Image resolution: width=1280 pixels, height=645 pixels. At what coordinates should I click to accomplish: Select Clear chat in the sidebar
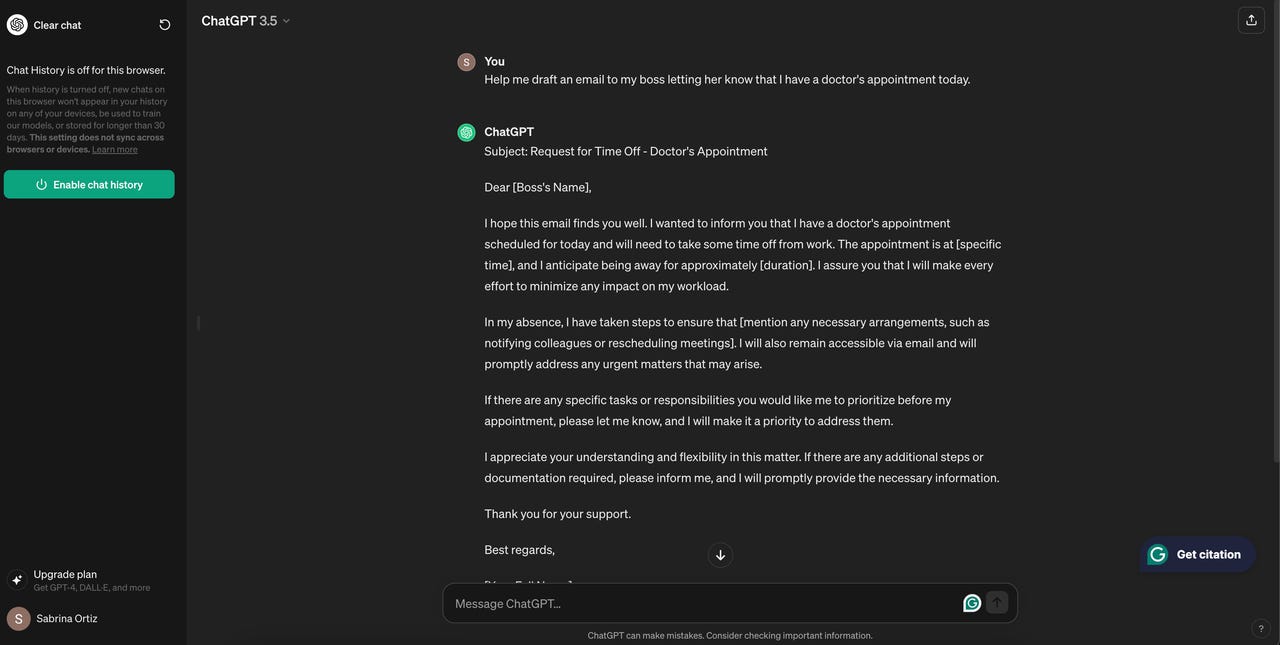pos(57,25)
